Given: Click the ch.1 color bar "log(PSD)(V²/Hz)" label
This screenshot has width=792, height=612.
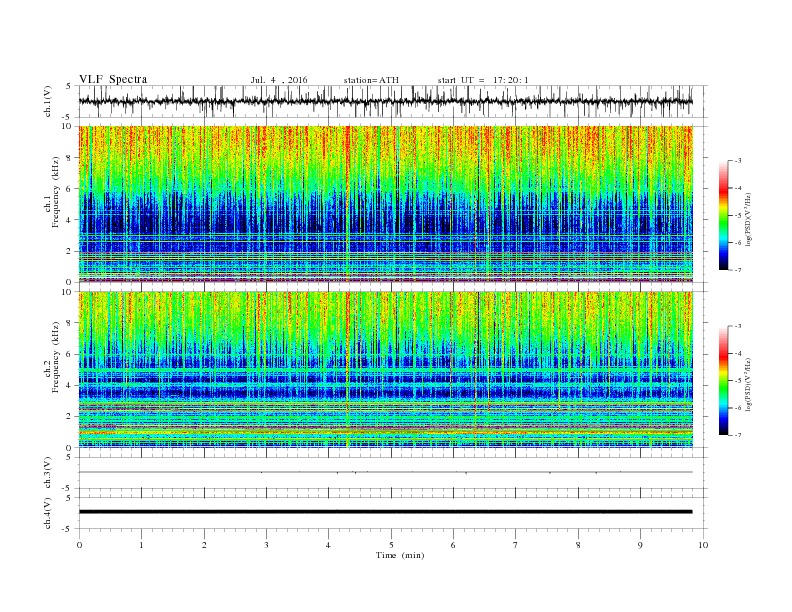Looking at the screenshot, I should click(x=749, y=219).
